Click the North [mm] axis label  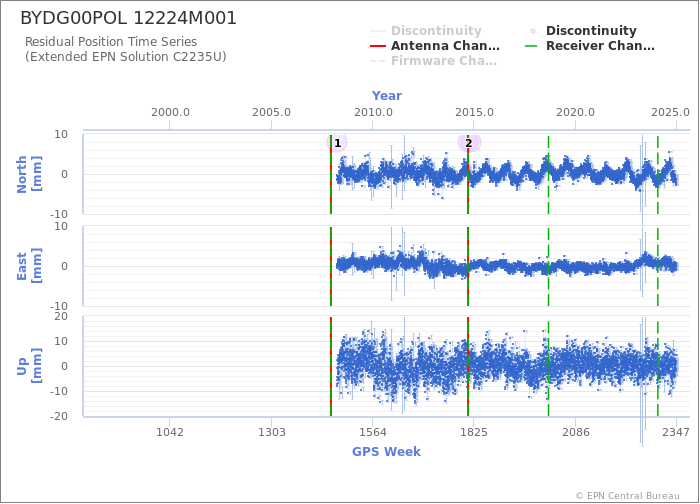point(29,174)
